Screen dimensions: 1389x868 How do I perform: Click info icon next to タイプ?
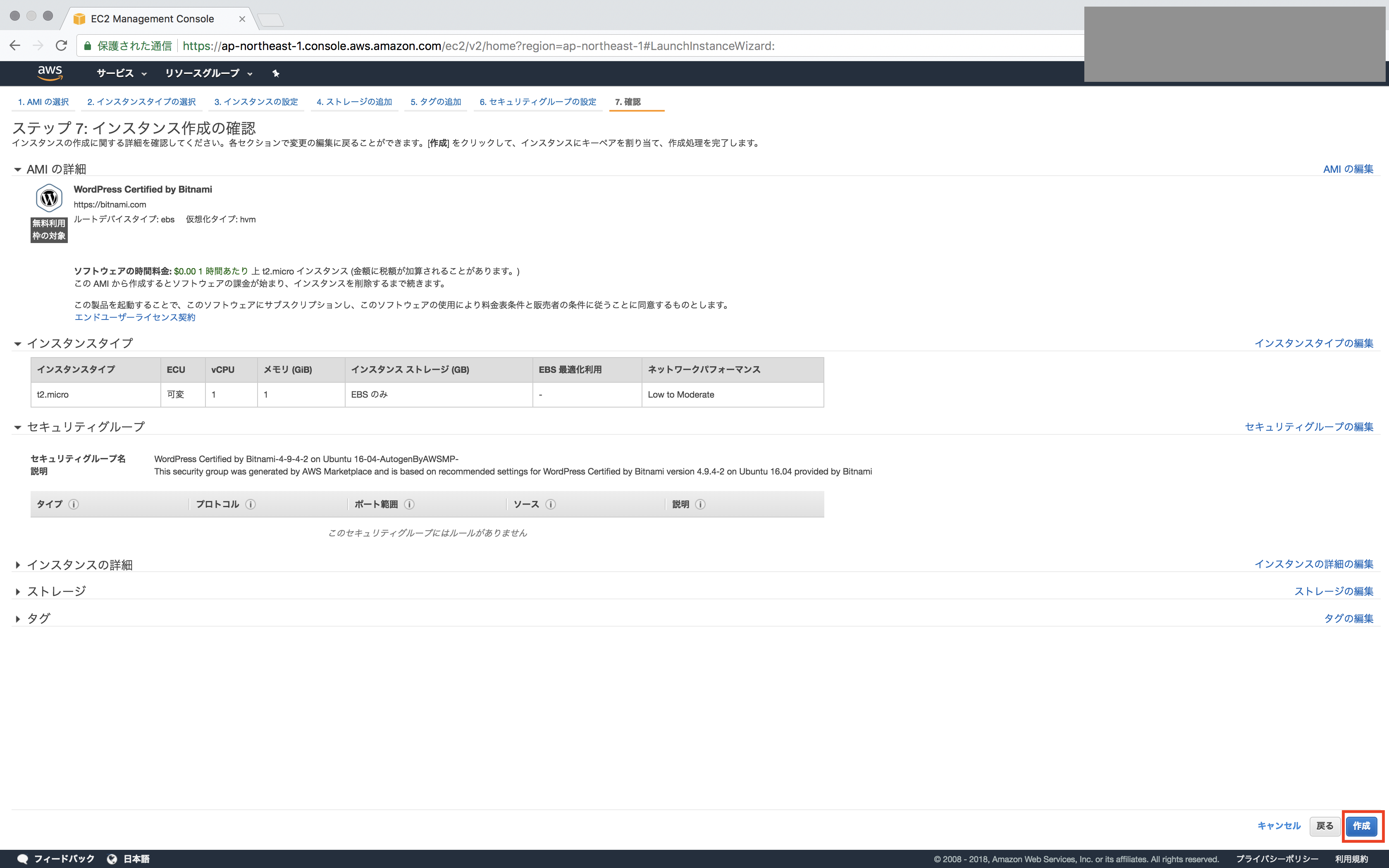coord(74,504)
